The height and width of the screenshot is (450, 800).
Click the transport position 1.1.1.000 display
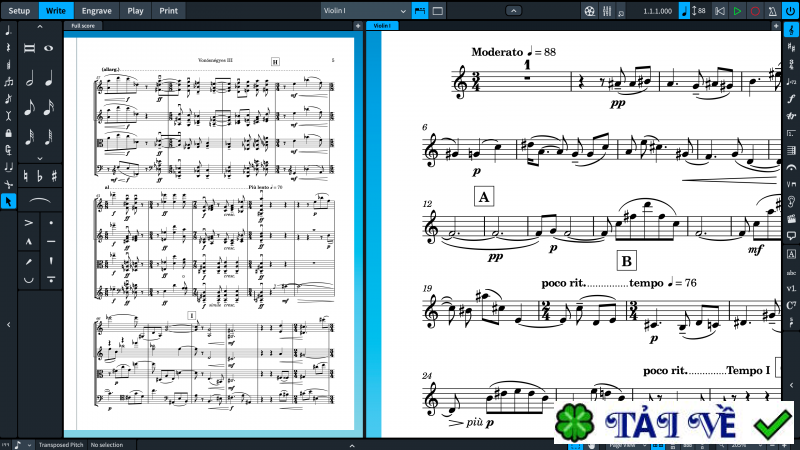click(658, 11)
